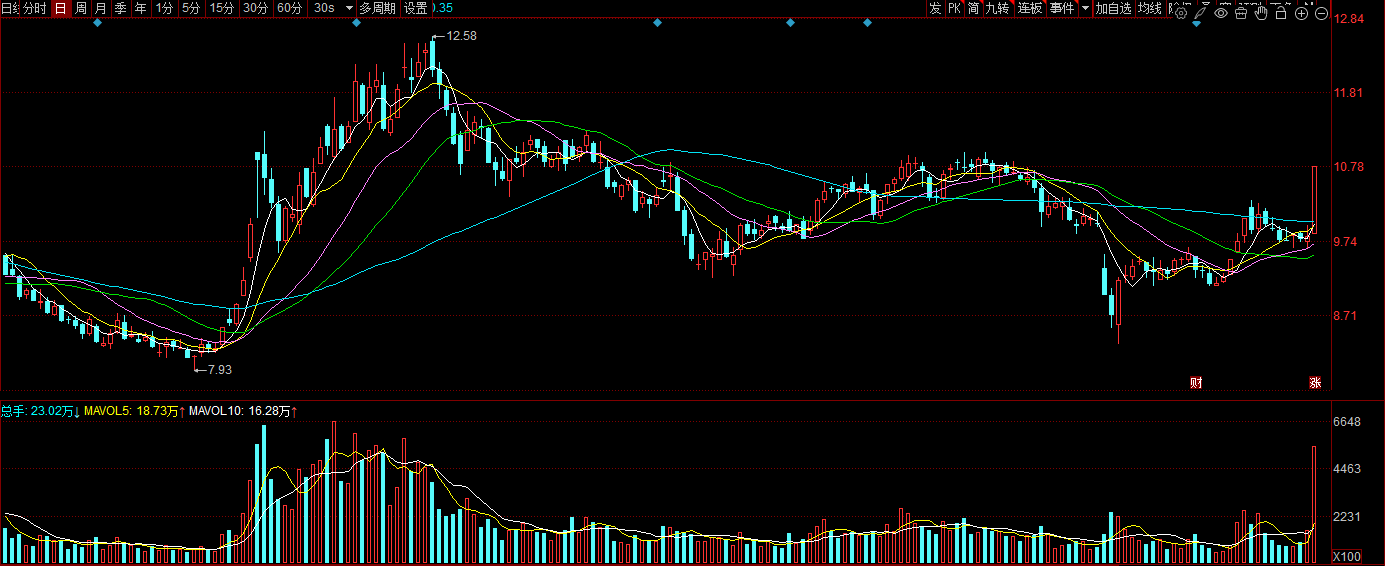This screenshot has width=1385, height=566.
Task: Choose the 30s period
Action: coord(324,8)
